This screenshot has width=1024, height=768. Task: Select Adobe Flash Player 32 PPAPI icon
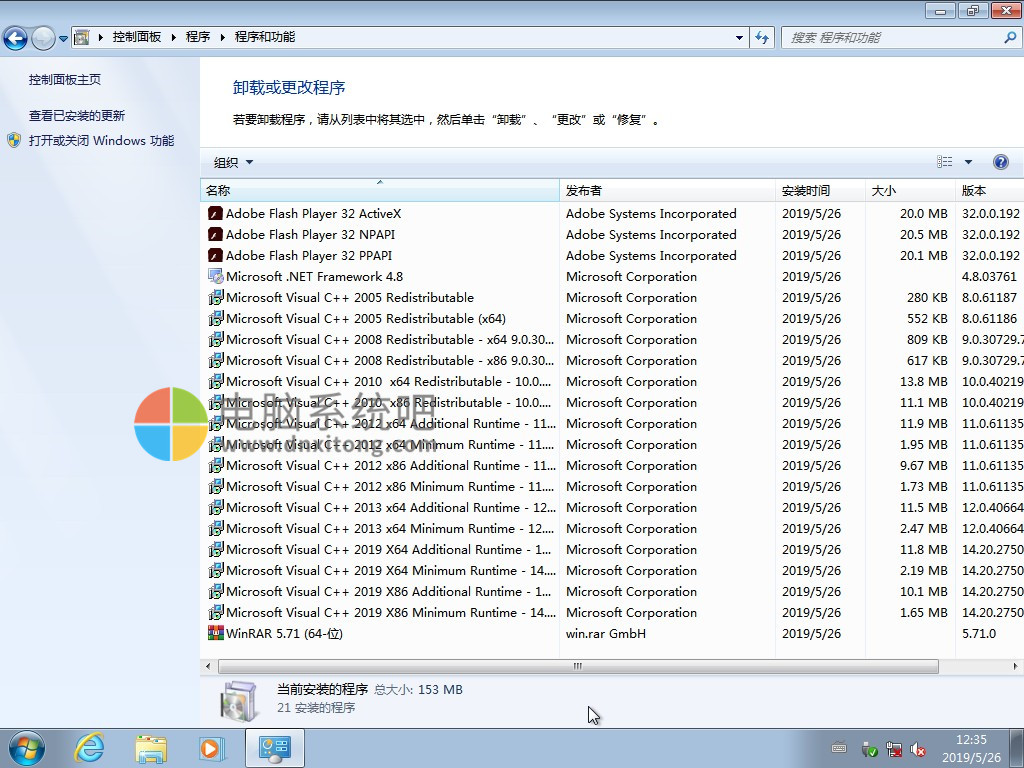(216, 255)
